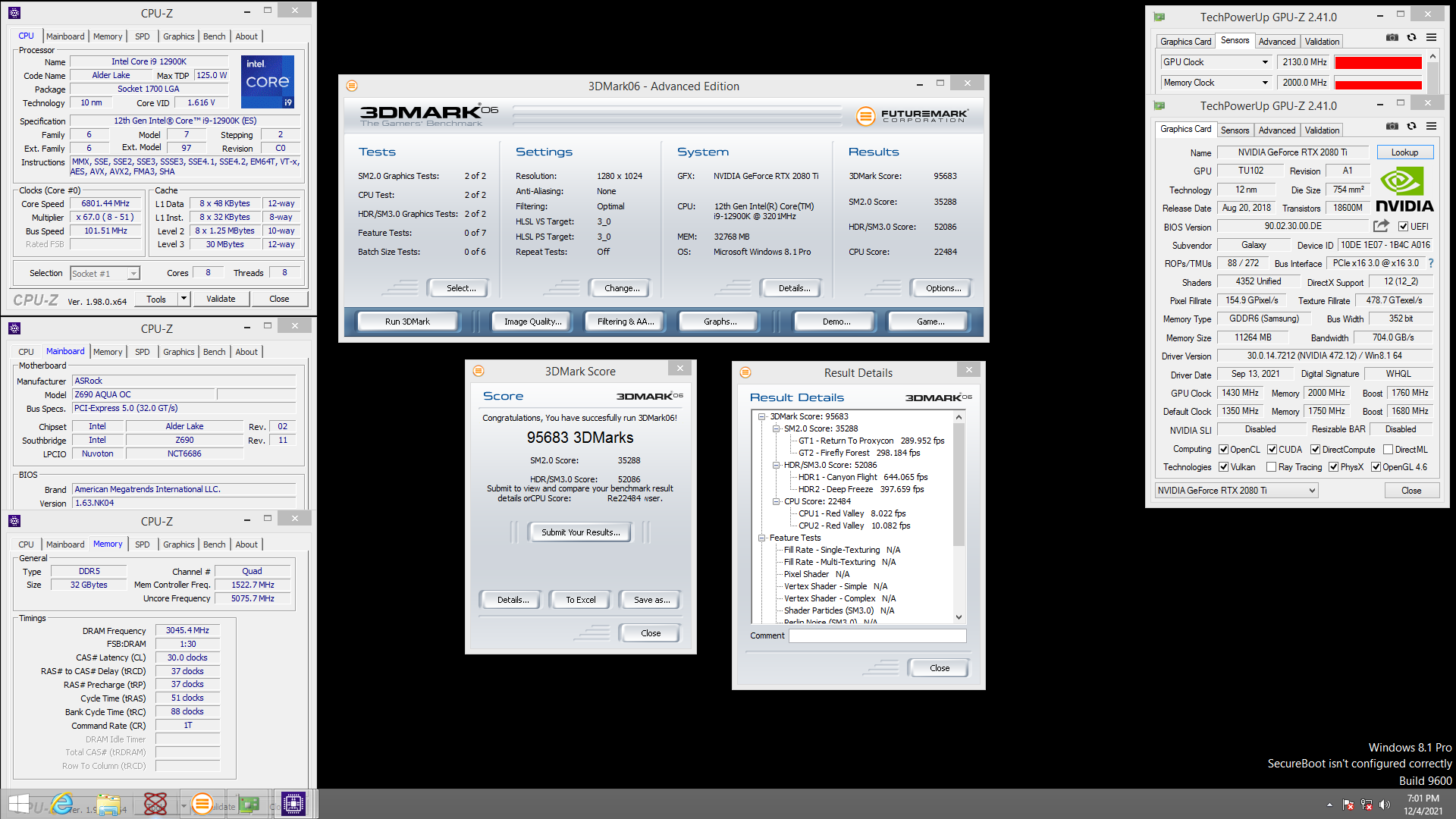1456x819 pixels.
Task: Click the NVIDIA logo in GPU-Z
Action: (x=1404, y=190)
